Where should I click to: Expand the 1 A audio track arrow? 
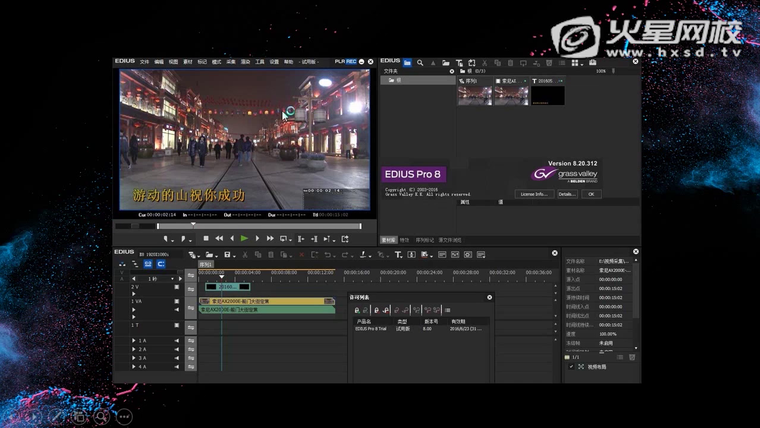click(x=133, y=342)
